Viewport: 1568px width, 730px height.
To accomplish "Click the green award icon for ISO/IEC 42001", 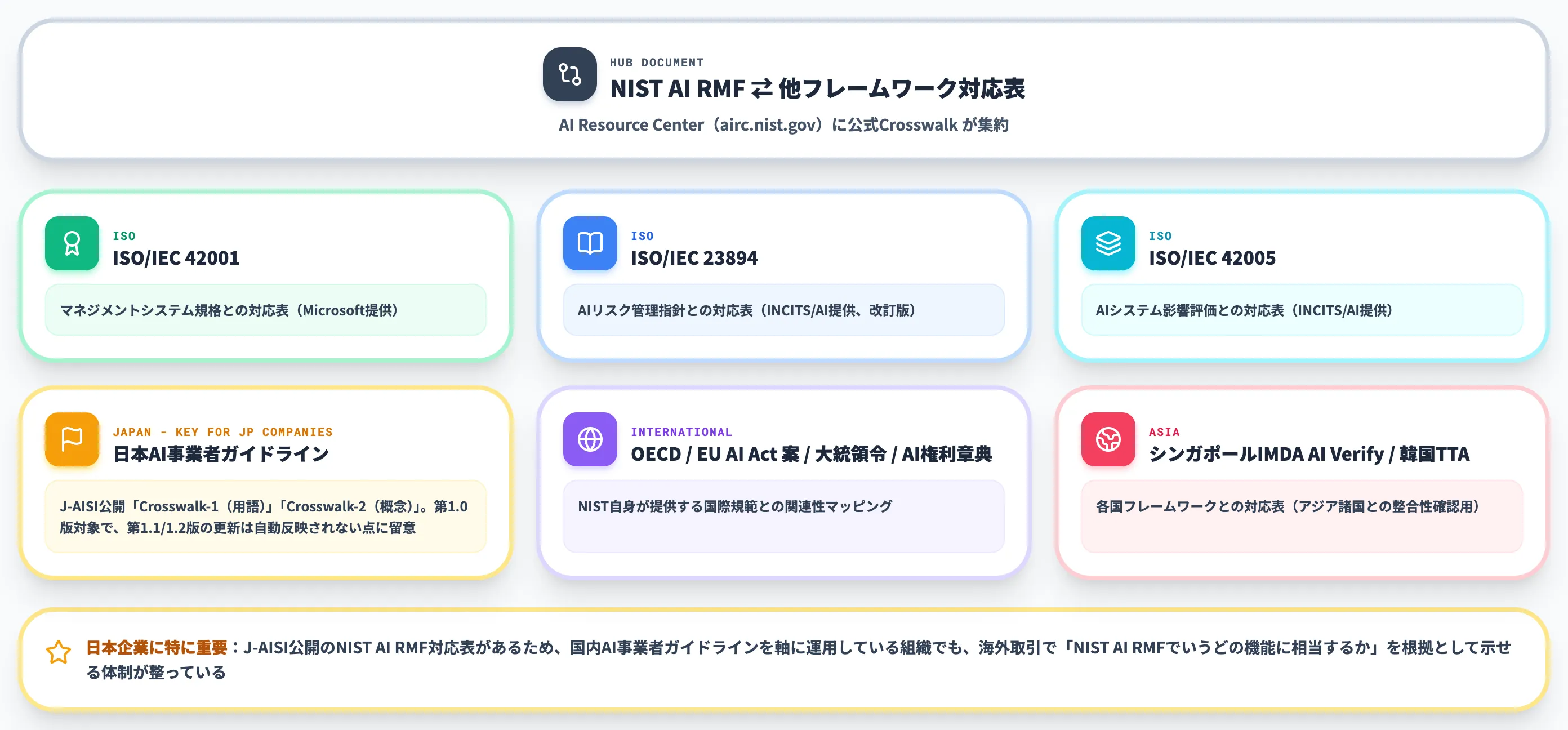I will 72,243.
